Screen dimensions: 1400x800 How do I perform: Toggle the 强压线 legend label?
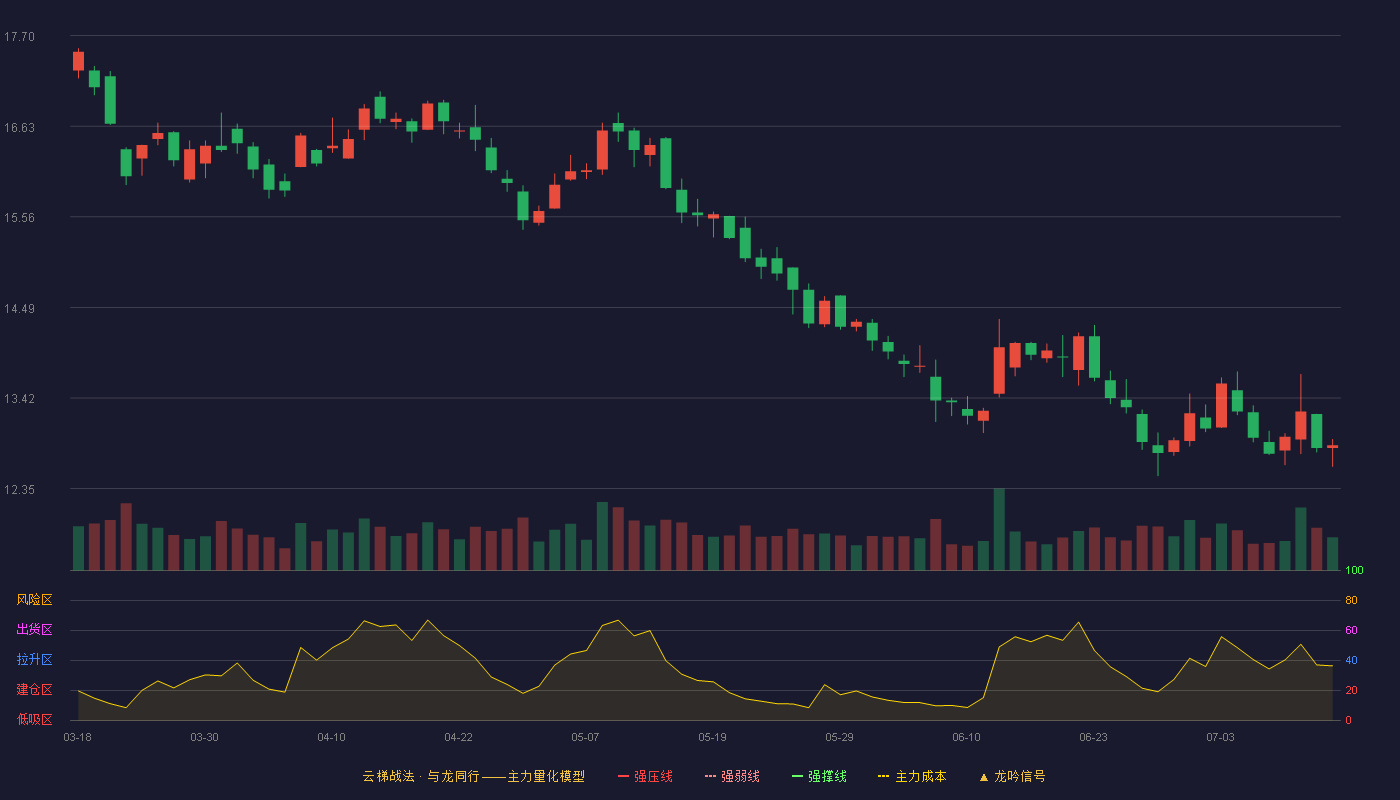(x=653, y=776)
